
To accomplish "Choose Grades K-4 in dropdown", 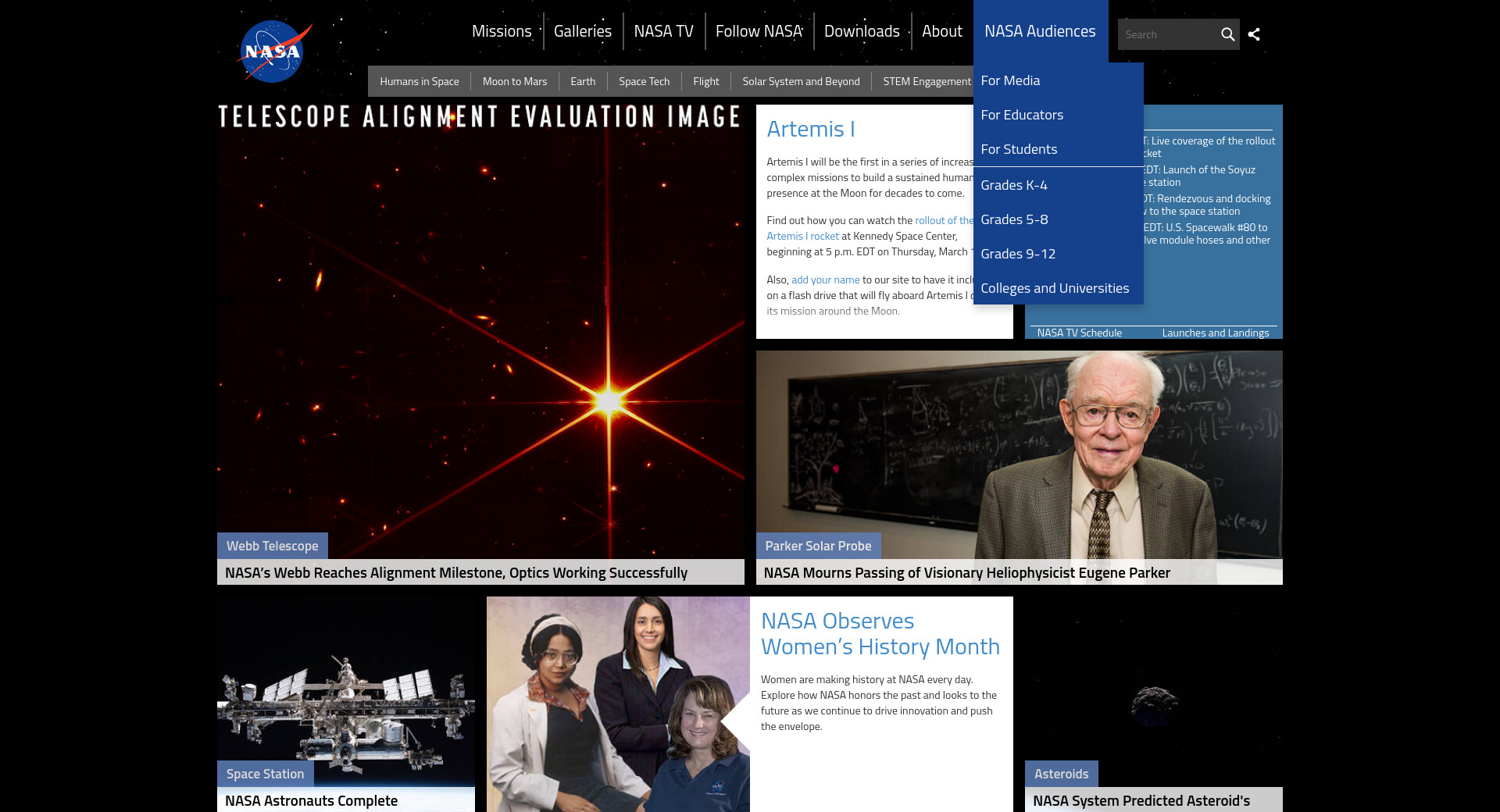I will (x=1059, y=185).
